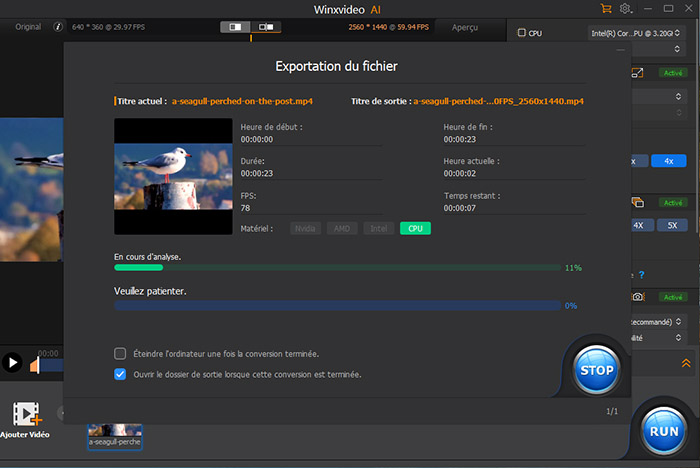Switch to the Aperçu tab
Viewport: 700px width, 468px height.
463,27
